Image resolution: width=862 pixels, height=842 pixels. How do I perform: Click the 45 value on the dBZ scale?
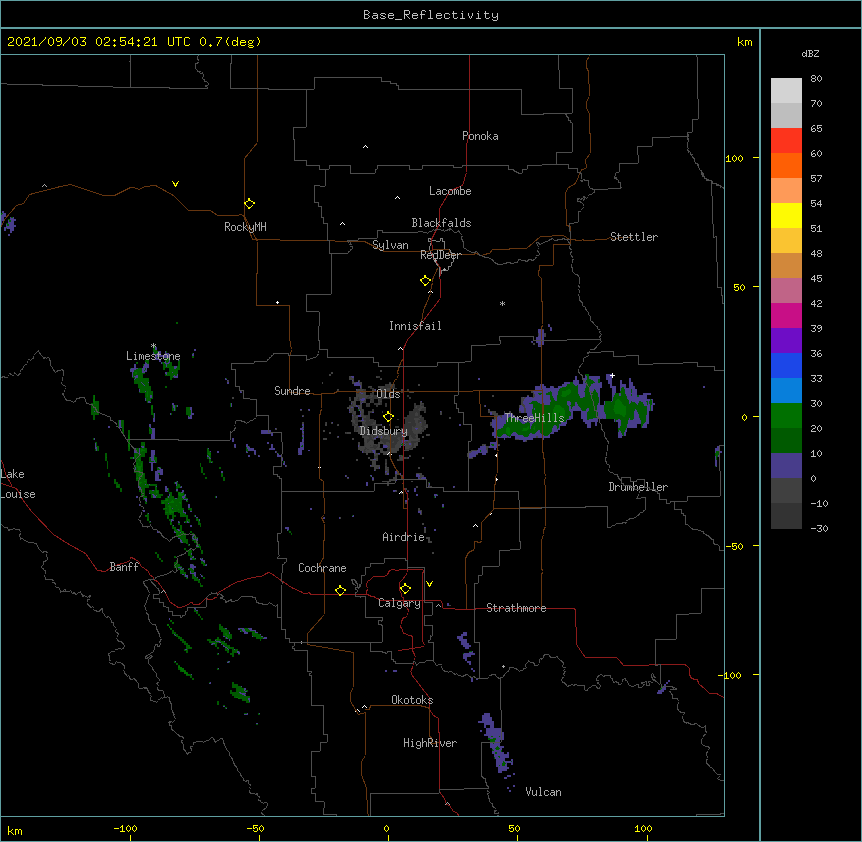pyautogui.click(x=816, y=278)
